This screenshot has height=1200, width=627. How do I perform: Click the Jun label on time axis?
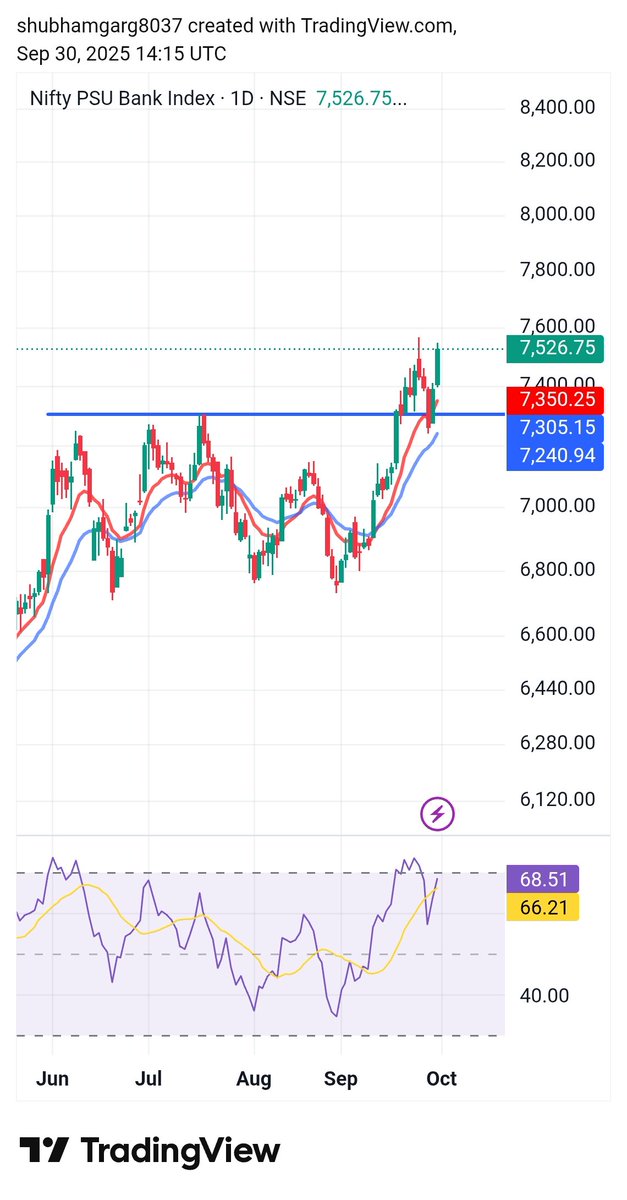pos(51,1079)
